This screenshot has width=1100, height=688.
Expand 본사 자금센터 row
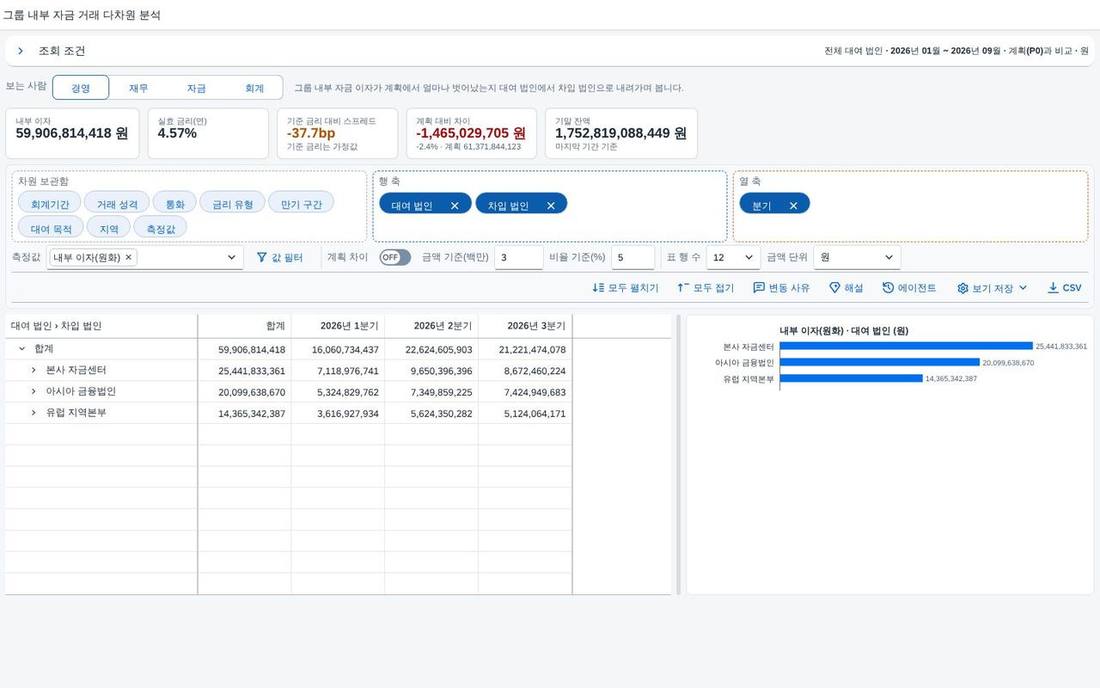pyautogui.click(x=33, y=370)
